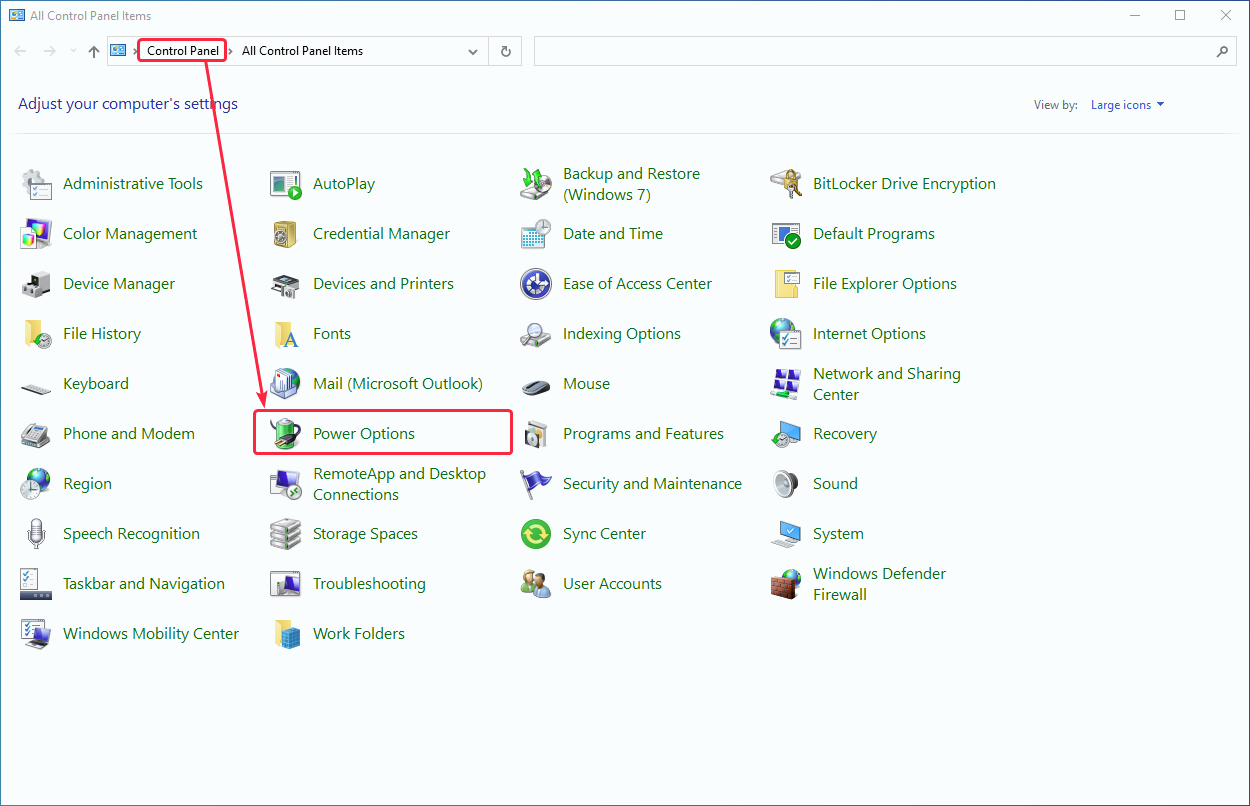Open the Power Options icon
The width and height of the screenshot is (1250, 806).
click(286, 434)
